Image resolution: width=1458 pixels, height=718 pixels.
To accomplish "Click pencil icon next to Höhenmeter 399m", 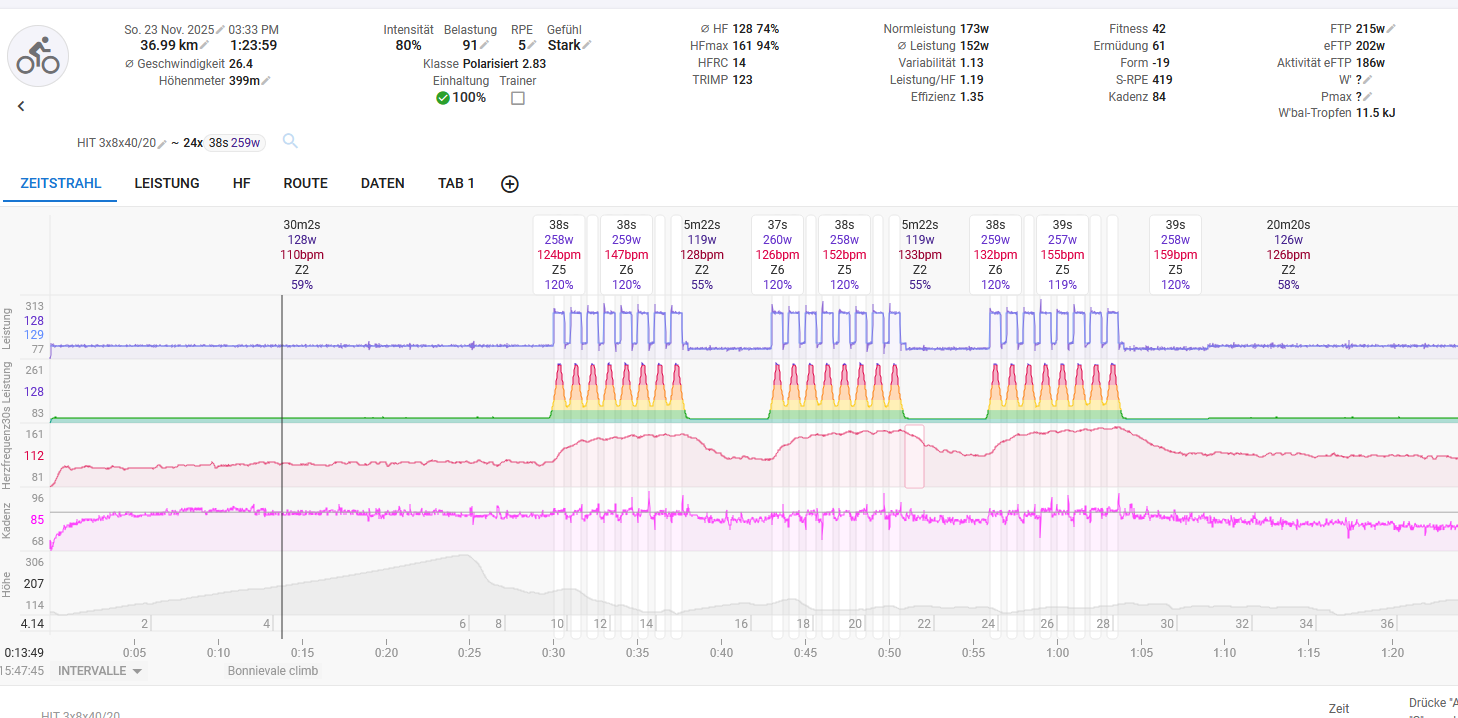I will [266, 81].
